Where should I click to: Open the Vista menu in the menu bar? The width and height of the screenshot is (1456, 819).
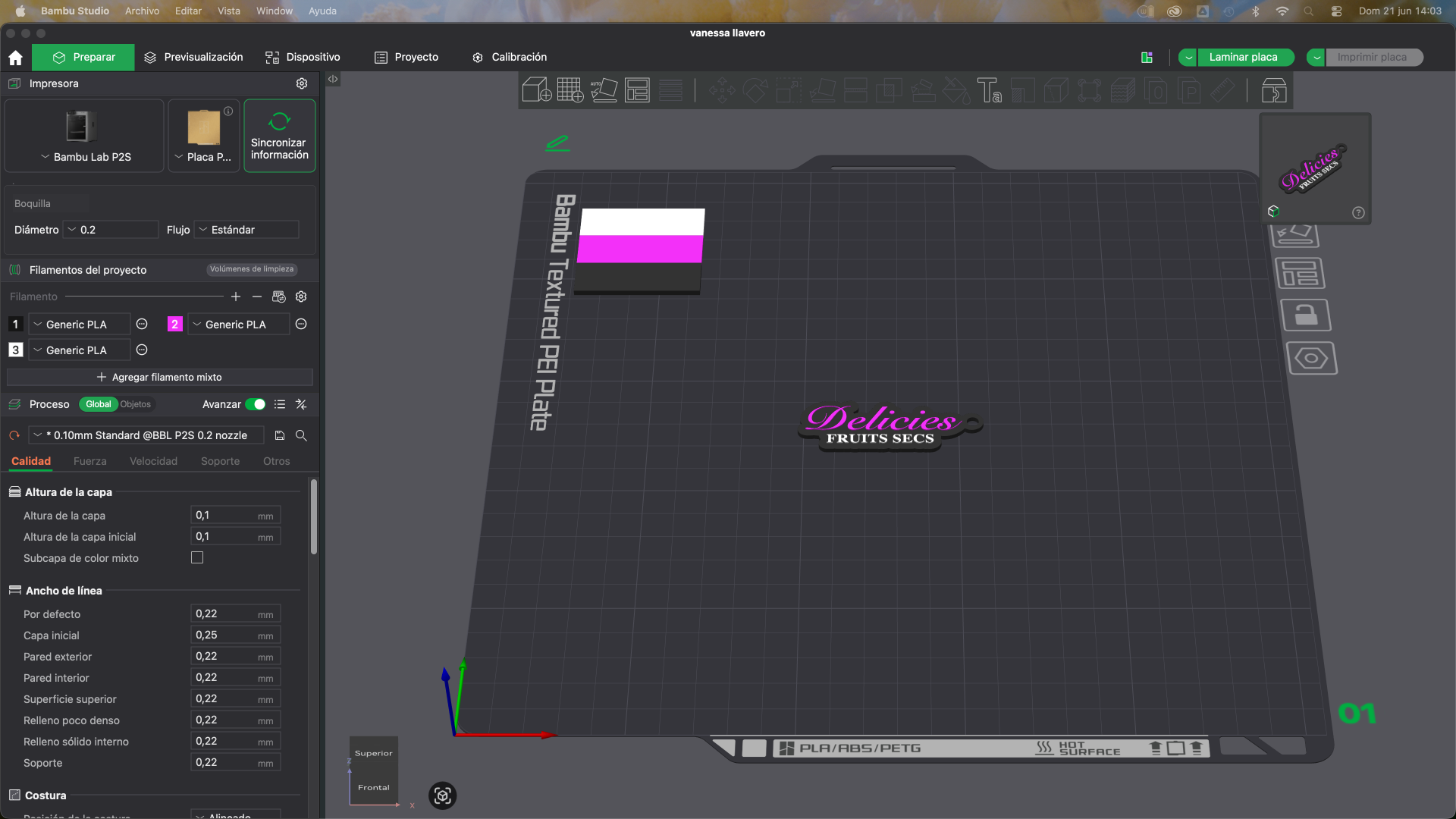(x=229, y=11)
